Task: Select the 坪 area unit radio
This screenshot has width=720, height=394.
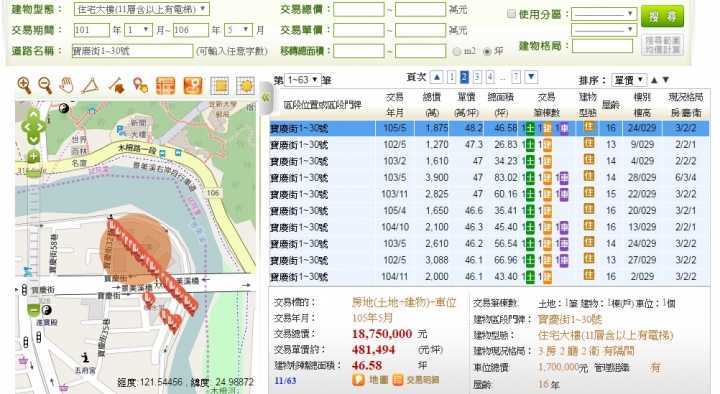Action: click(x=487, y=51)
